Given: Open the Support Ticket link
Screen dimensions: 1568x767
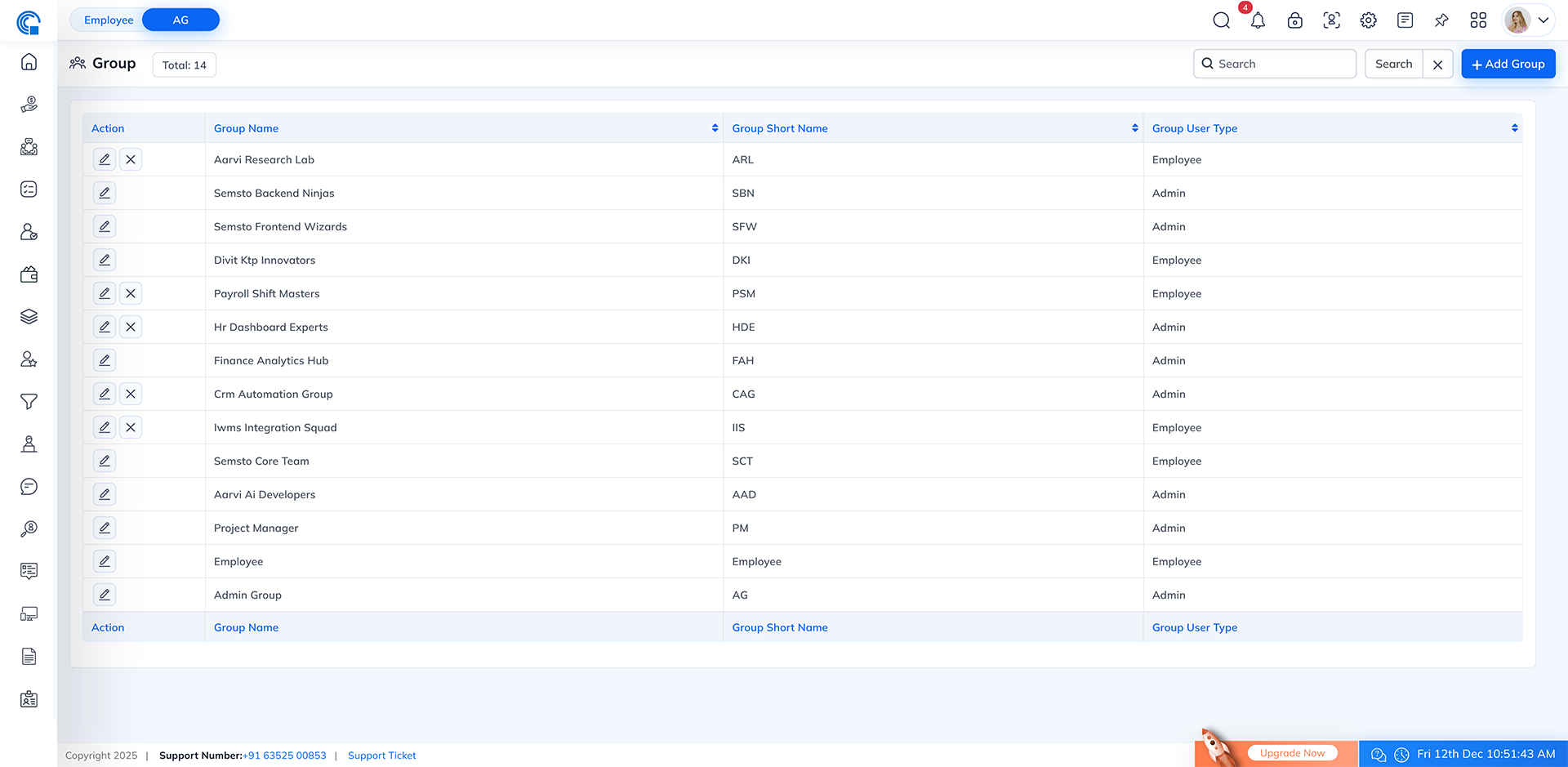Looking at the screenshot, I should click(381, 756).
